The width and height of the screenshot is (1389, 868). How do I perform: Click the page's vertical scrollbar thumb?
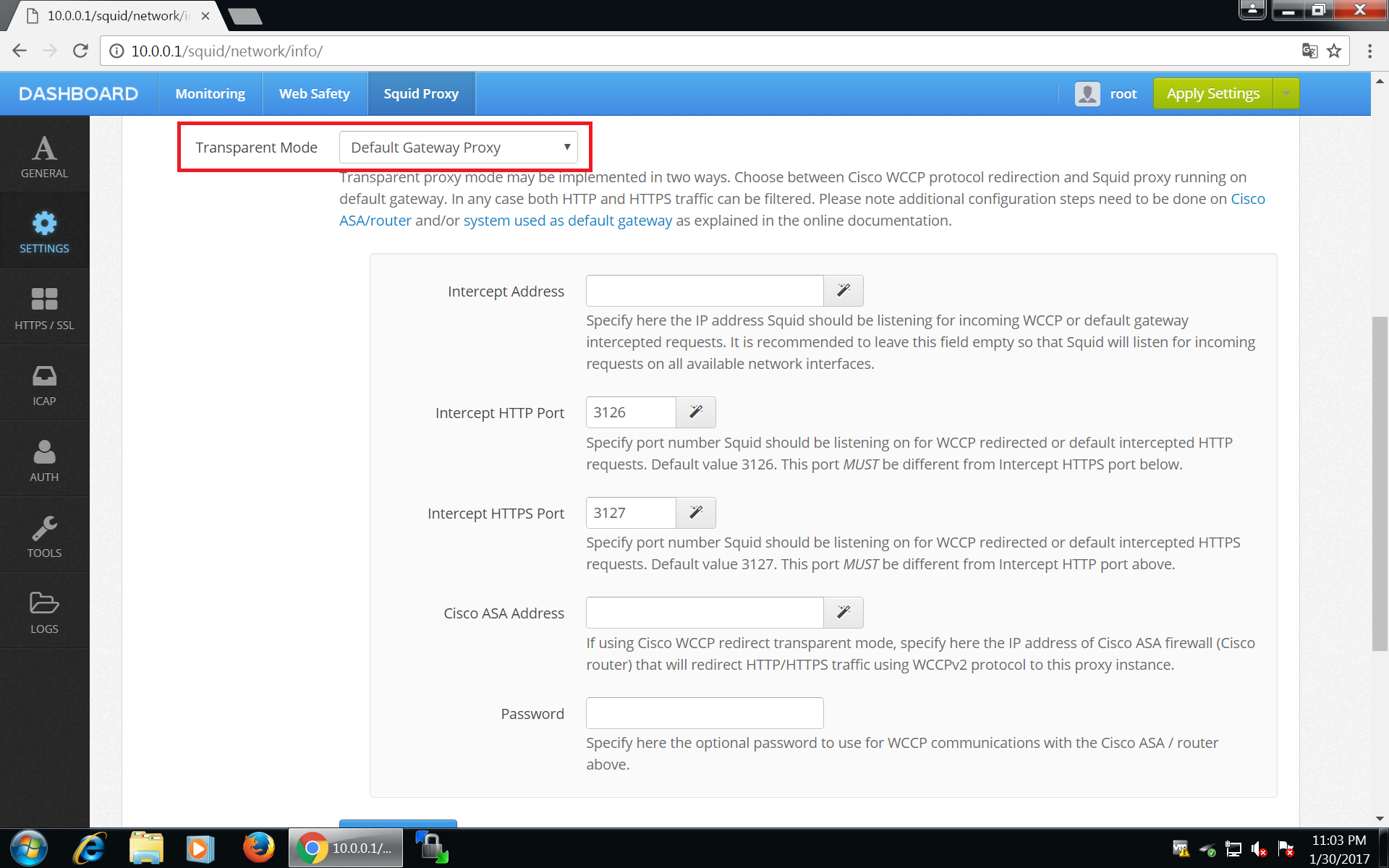(1380, 483)
